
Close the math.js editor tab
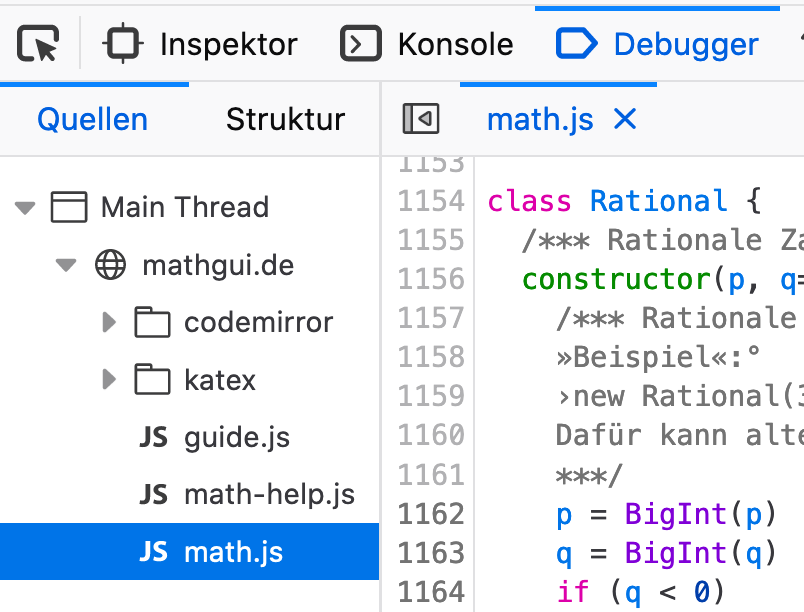coord(625,120)
